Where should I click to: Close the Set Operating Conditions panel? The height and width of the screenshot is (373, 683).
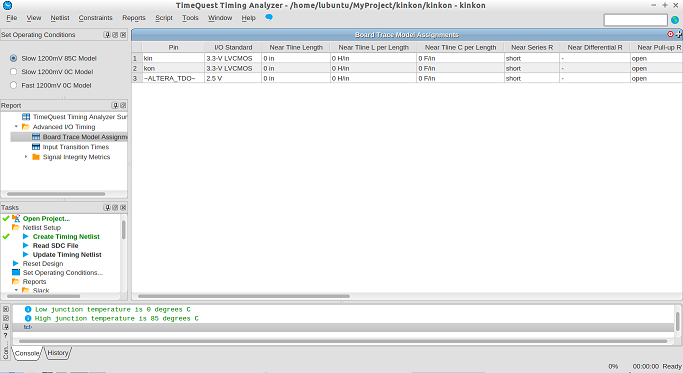click(x=123, y=35)
